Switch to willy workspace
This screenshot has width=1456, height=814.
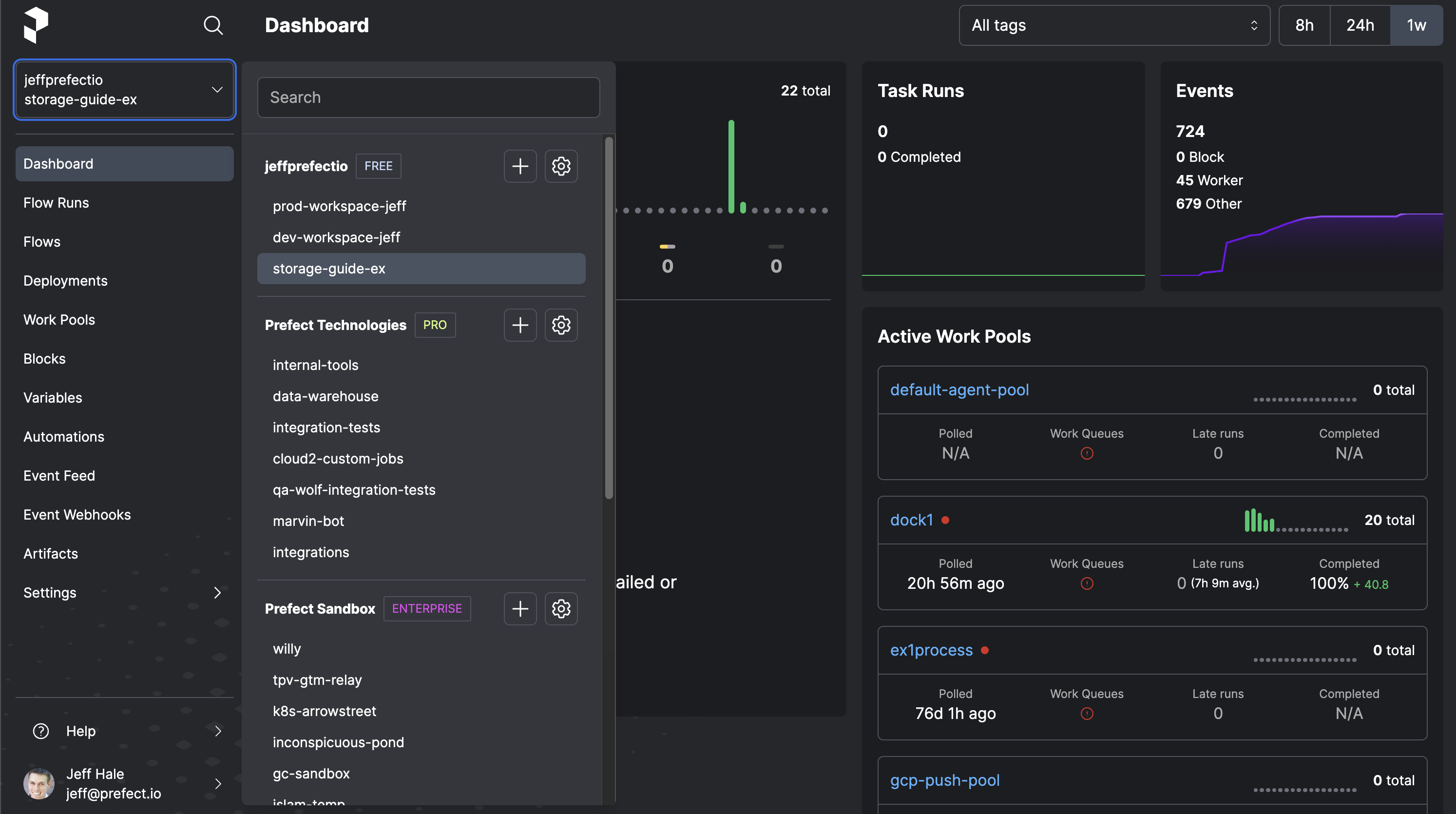click(x=421, y=649)
